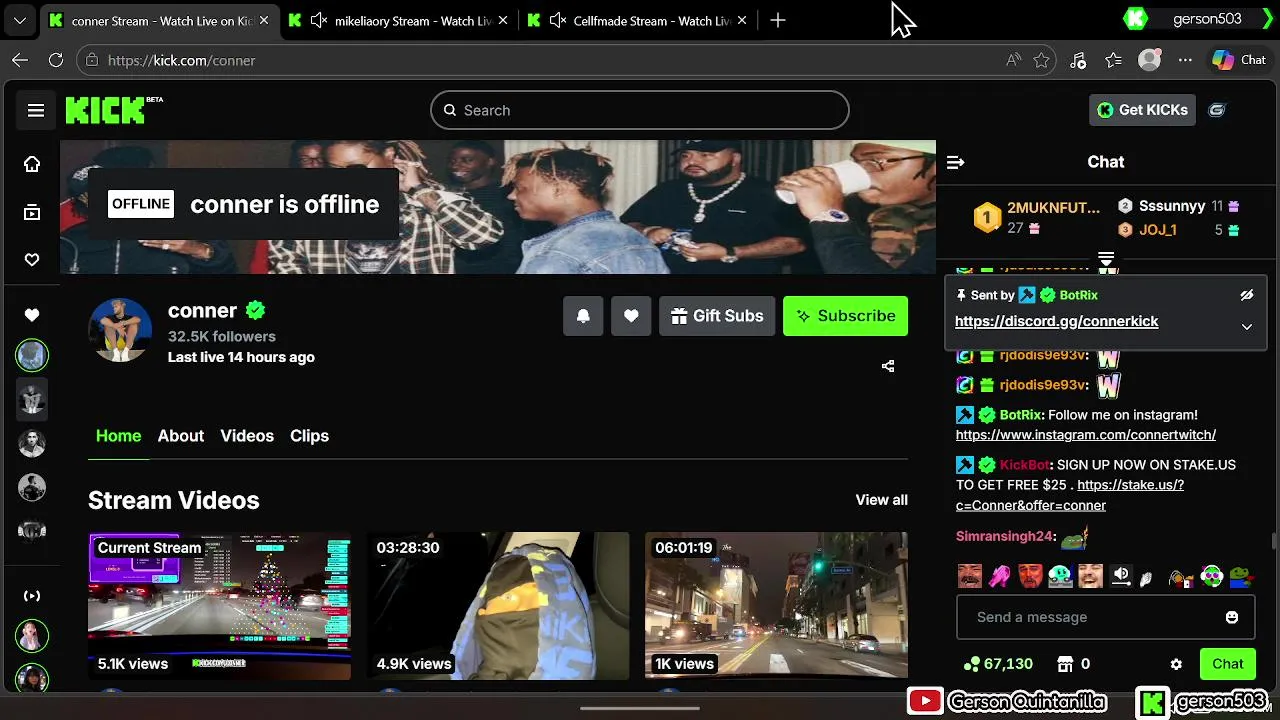Open chat settings gear icon

click(x=1176, y=664)
